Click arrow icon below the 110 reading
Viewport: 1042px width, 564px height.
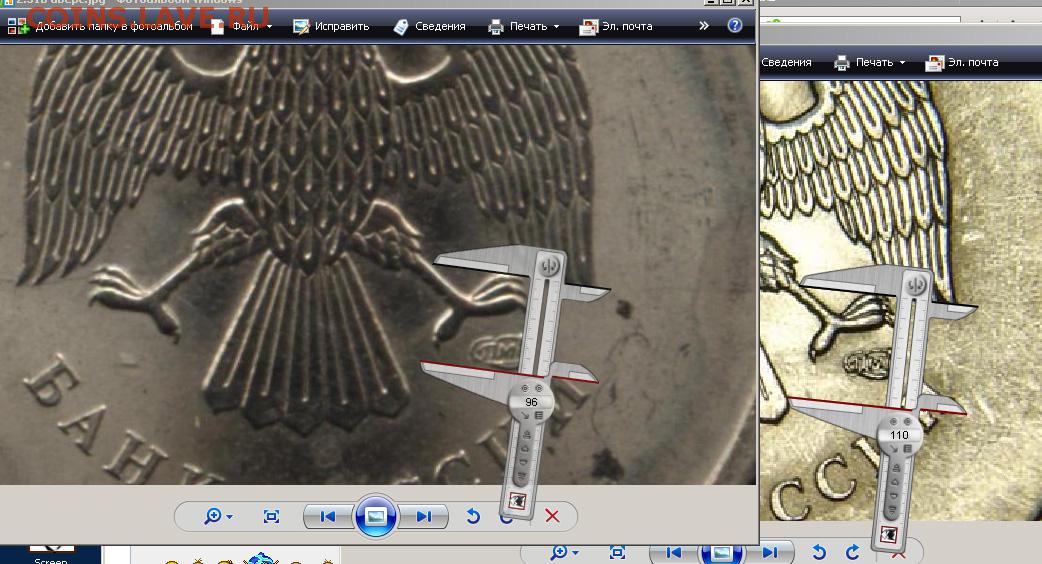tap(893, 449)
